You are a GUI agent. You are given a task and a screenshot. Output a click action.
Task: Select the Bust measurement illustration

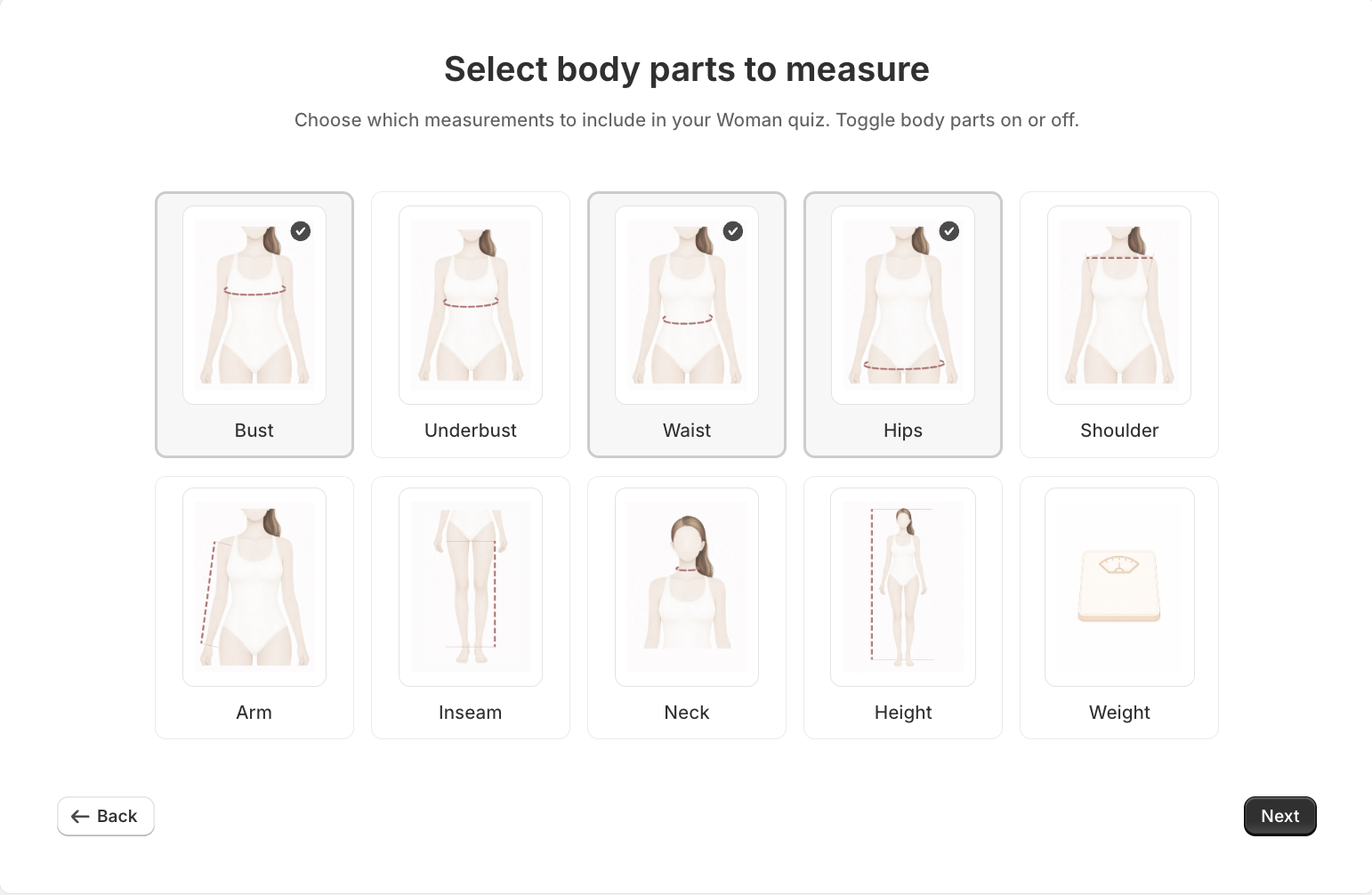(254, 304)
